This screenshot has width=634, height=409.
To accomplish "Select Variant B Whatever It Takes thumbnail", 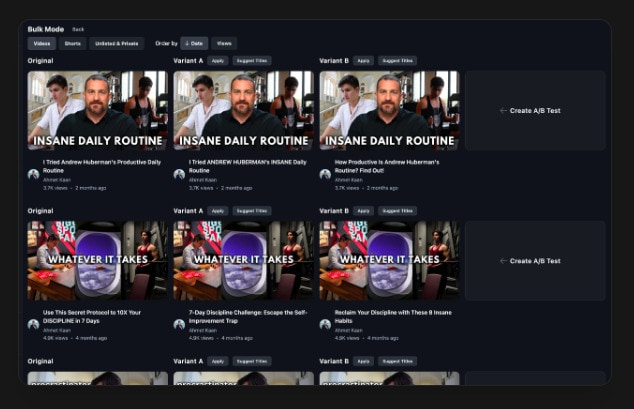I will [389, 260].
